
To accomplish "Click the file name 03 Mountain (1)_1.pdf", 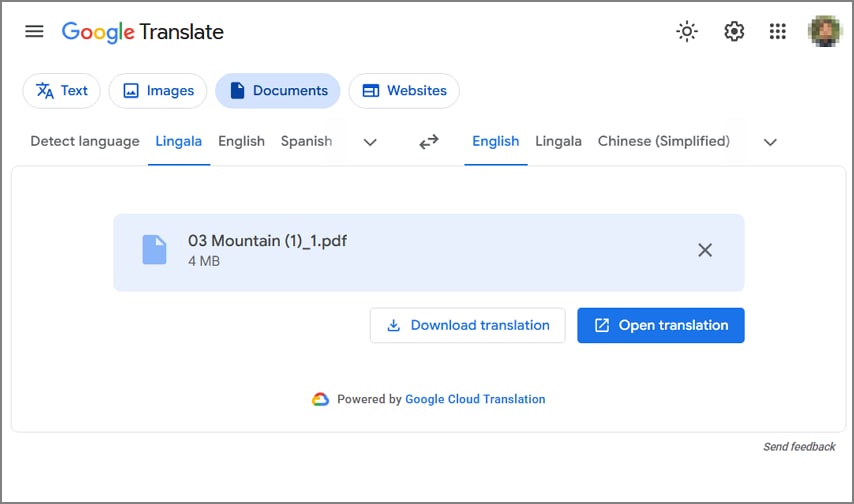I will [267, 241].
